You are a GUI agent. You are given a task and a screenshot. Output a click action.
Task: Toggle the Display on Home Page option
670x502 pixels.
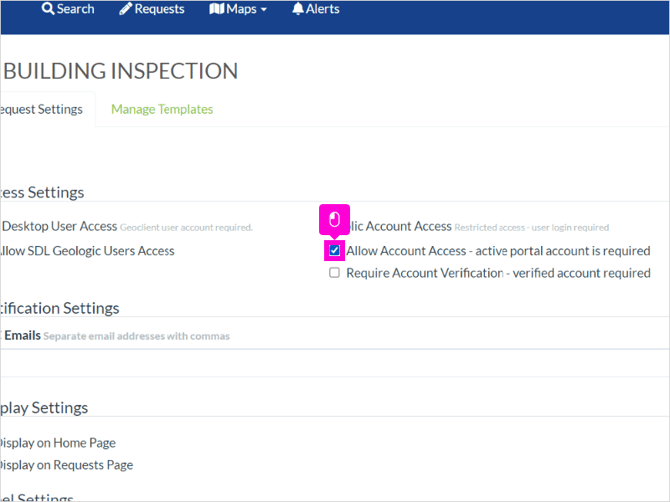[x=58, y=443]
